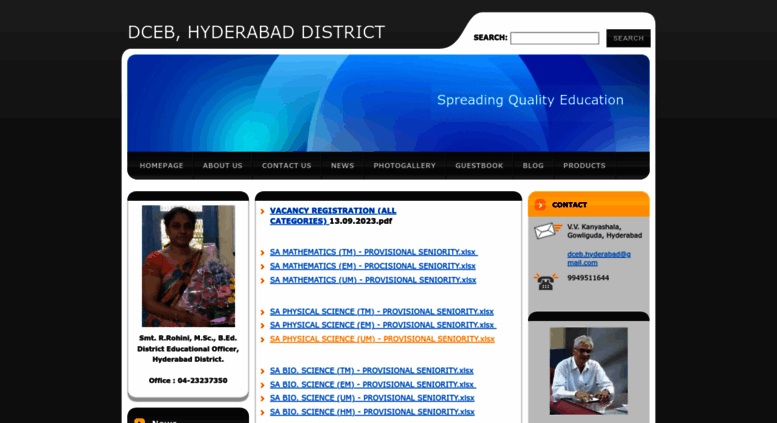The height and width of the screenshot is (423, 777).
Task: Click the address V.V. Kanyashala, Gowliguda, Hyderabad
Action: point(605,231)
